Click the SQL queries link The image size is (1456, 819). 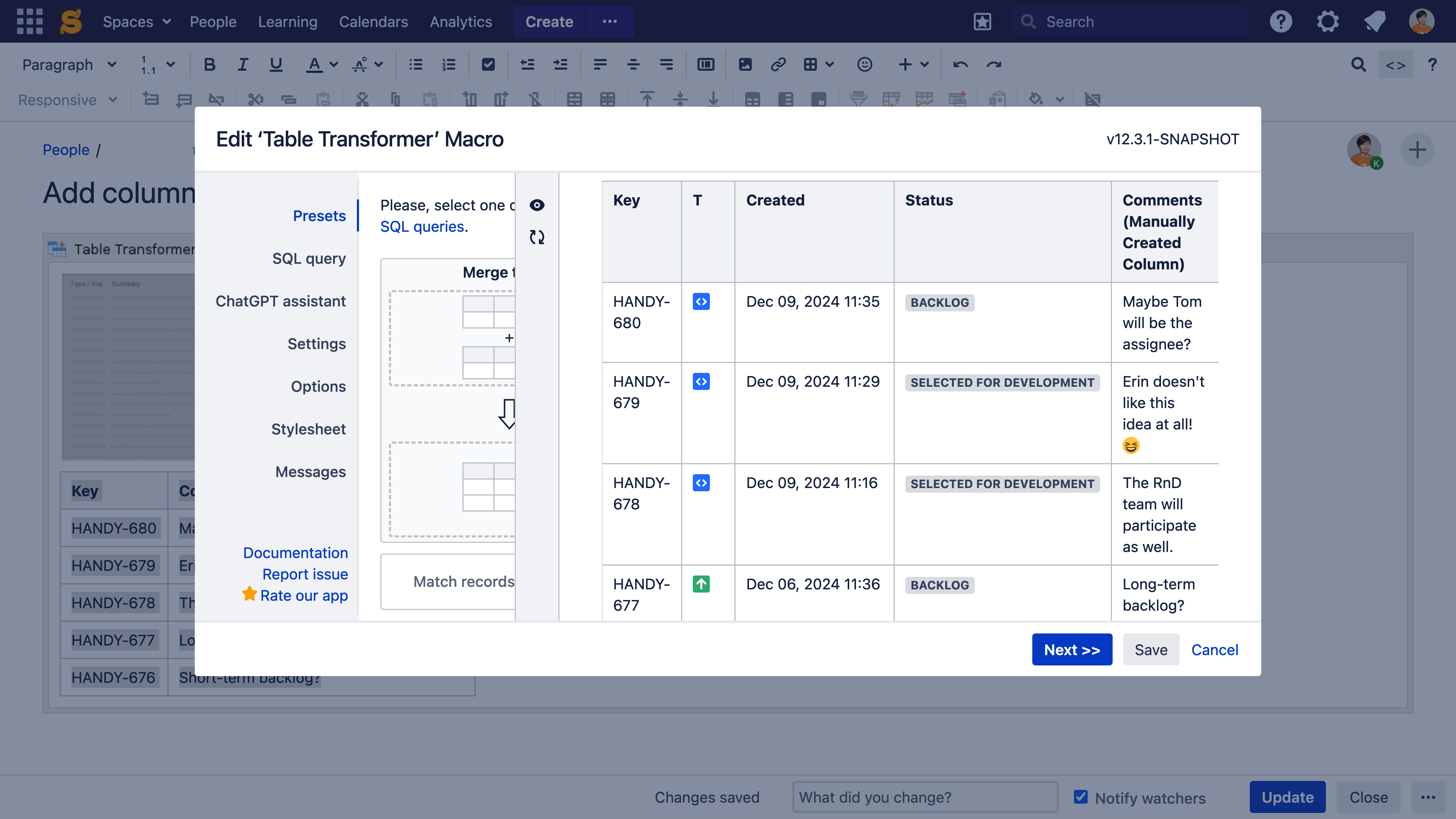click(x=422, y=226)
